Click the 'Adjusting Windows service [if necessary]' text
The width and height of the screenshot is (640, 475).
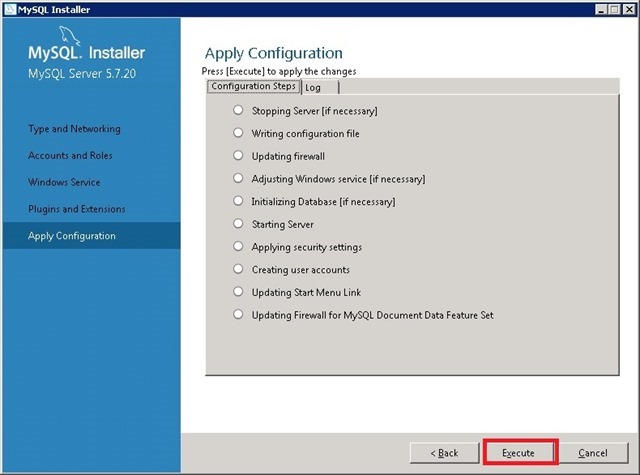point(338,179)
